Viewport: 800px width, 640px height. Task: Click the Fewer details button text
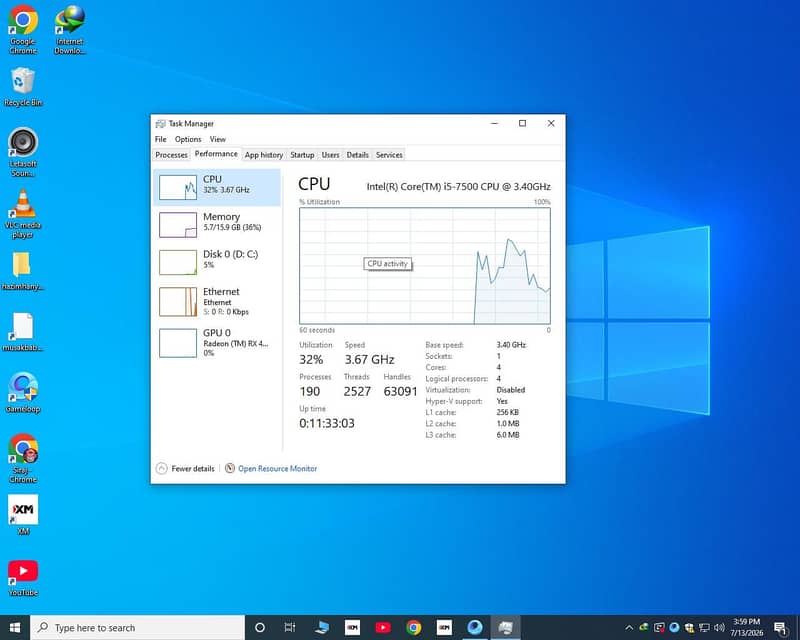193,469
